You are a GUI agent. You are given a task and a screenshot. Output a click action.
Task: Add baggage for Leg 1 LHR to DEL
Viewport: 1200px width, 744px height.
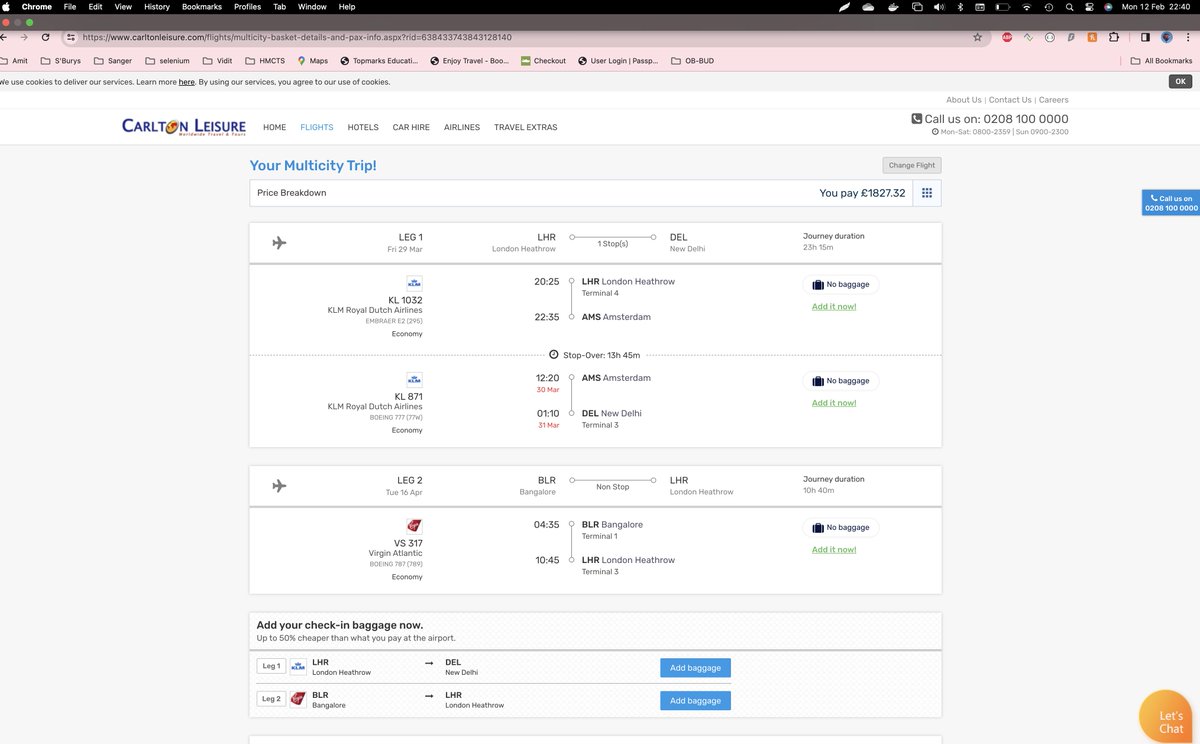point(695,668)
